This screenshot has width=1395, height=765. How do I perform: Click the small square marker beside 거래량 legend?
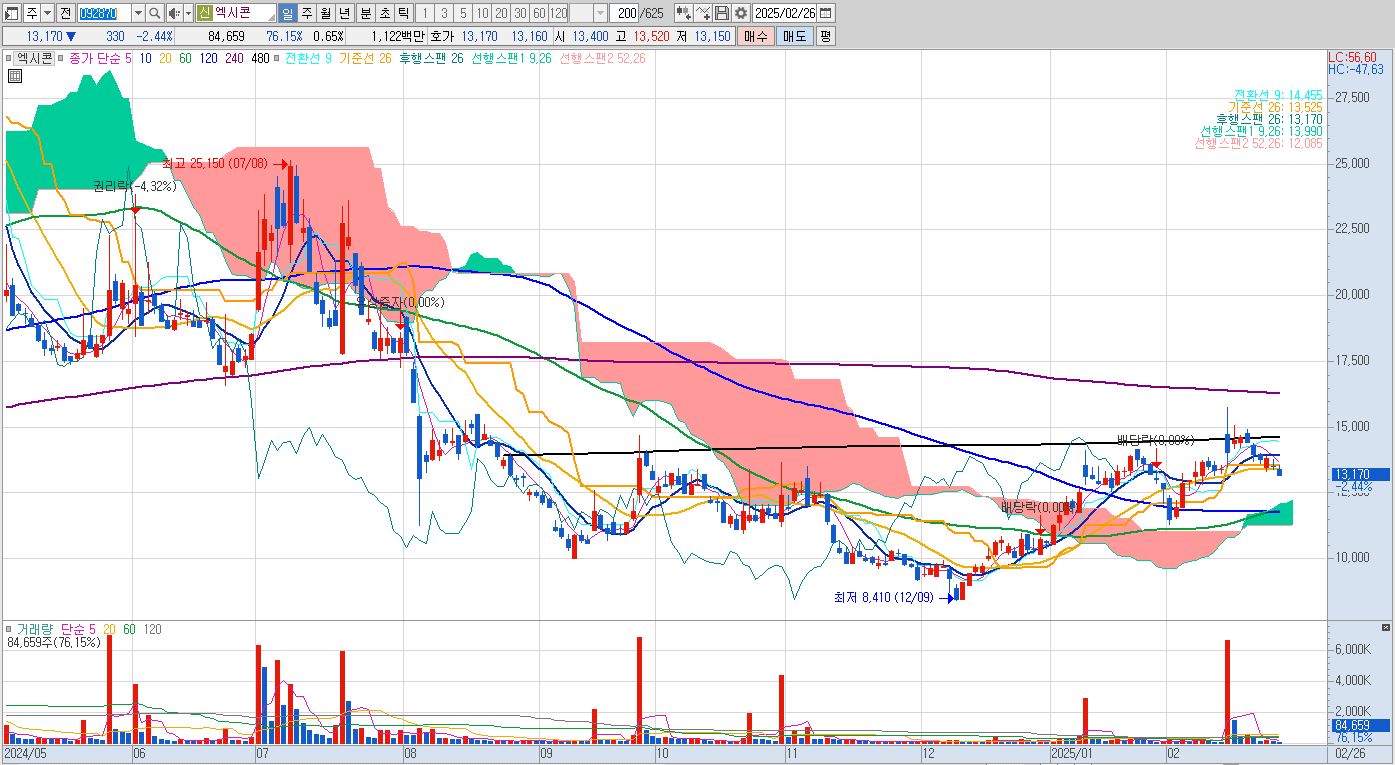point(11,629)
